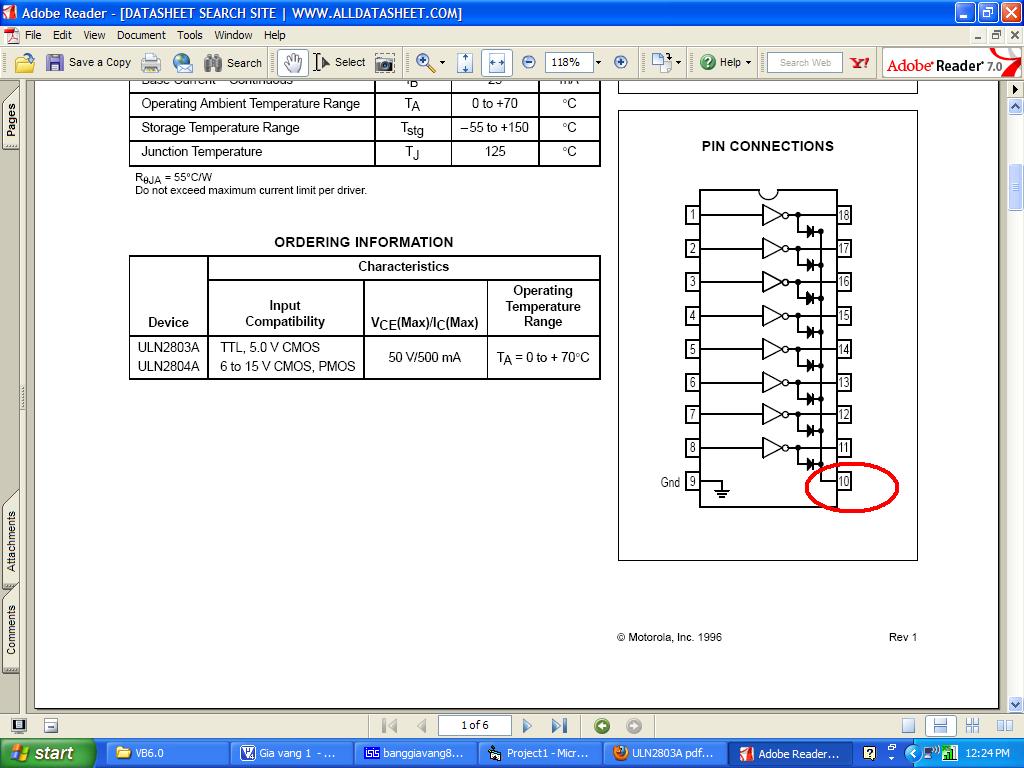Click the 118% zoom value field

[568, 63]
